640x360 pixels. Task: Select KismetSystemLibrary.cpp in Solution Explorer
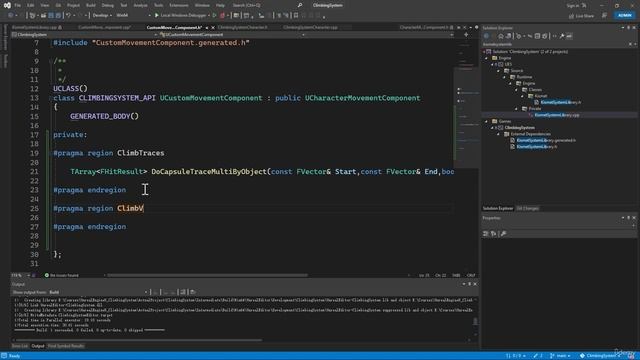point(556,115)
